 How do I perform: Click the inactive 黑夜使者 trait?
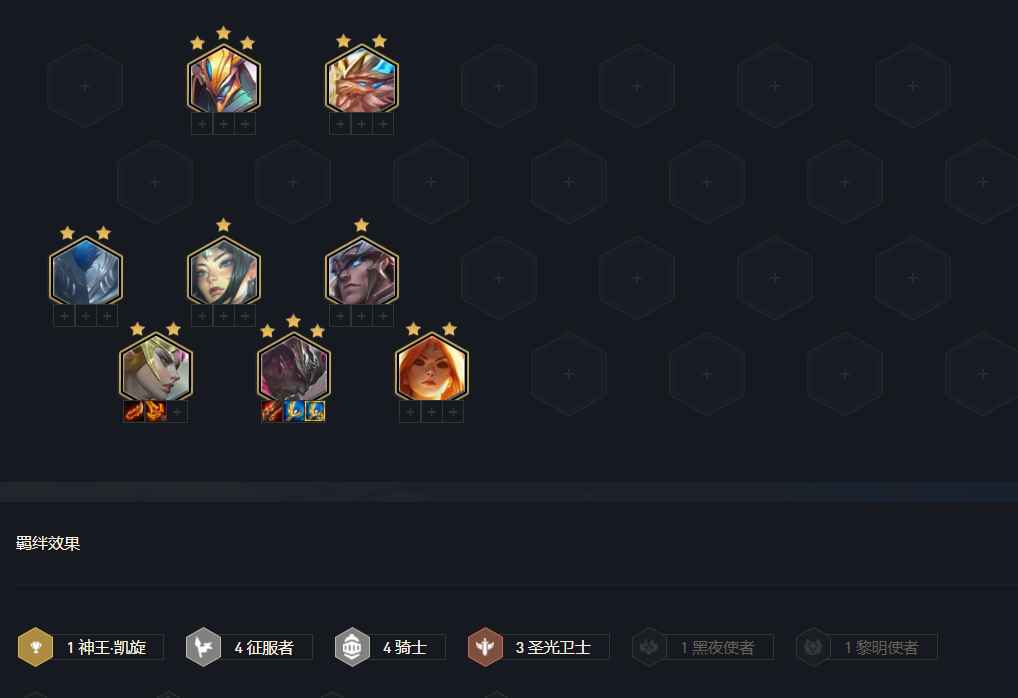pos(702,647)
